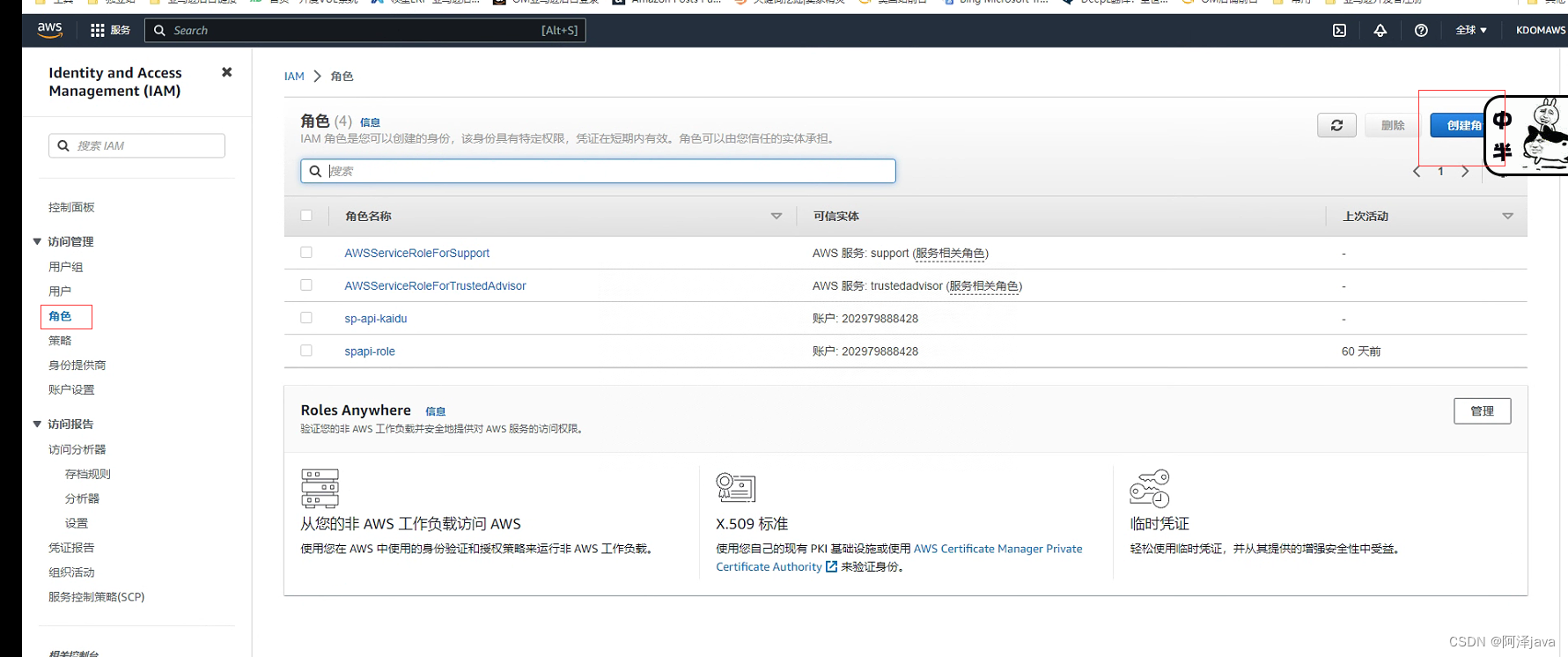Open the help question mark icon
Viewport: 1568px width, 657px height.
point(1421,30)
